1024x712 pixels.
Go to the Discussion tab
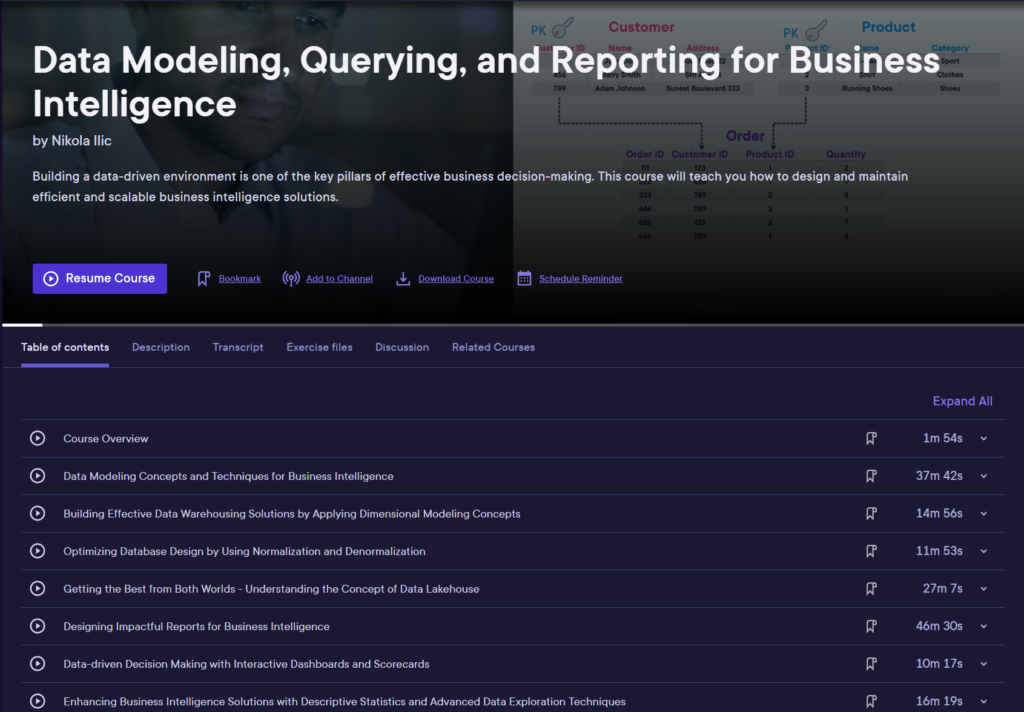pos(402,348)
